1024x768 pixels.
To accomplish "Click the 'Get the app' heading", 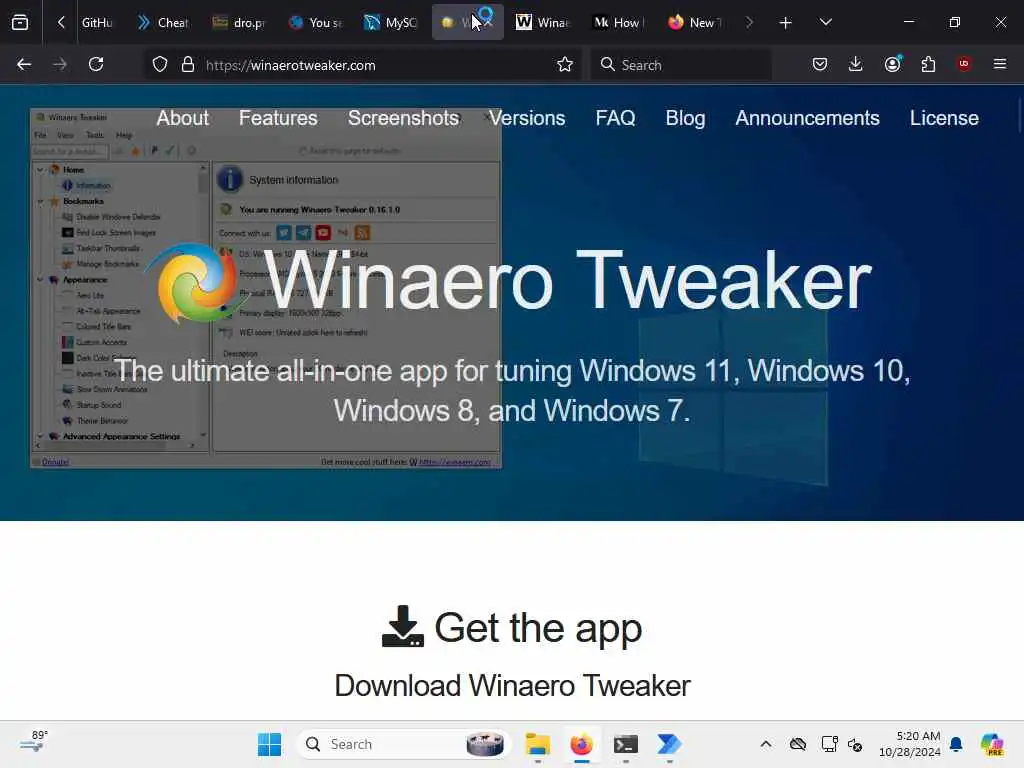I will 512,628.
